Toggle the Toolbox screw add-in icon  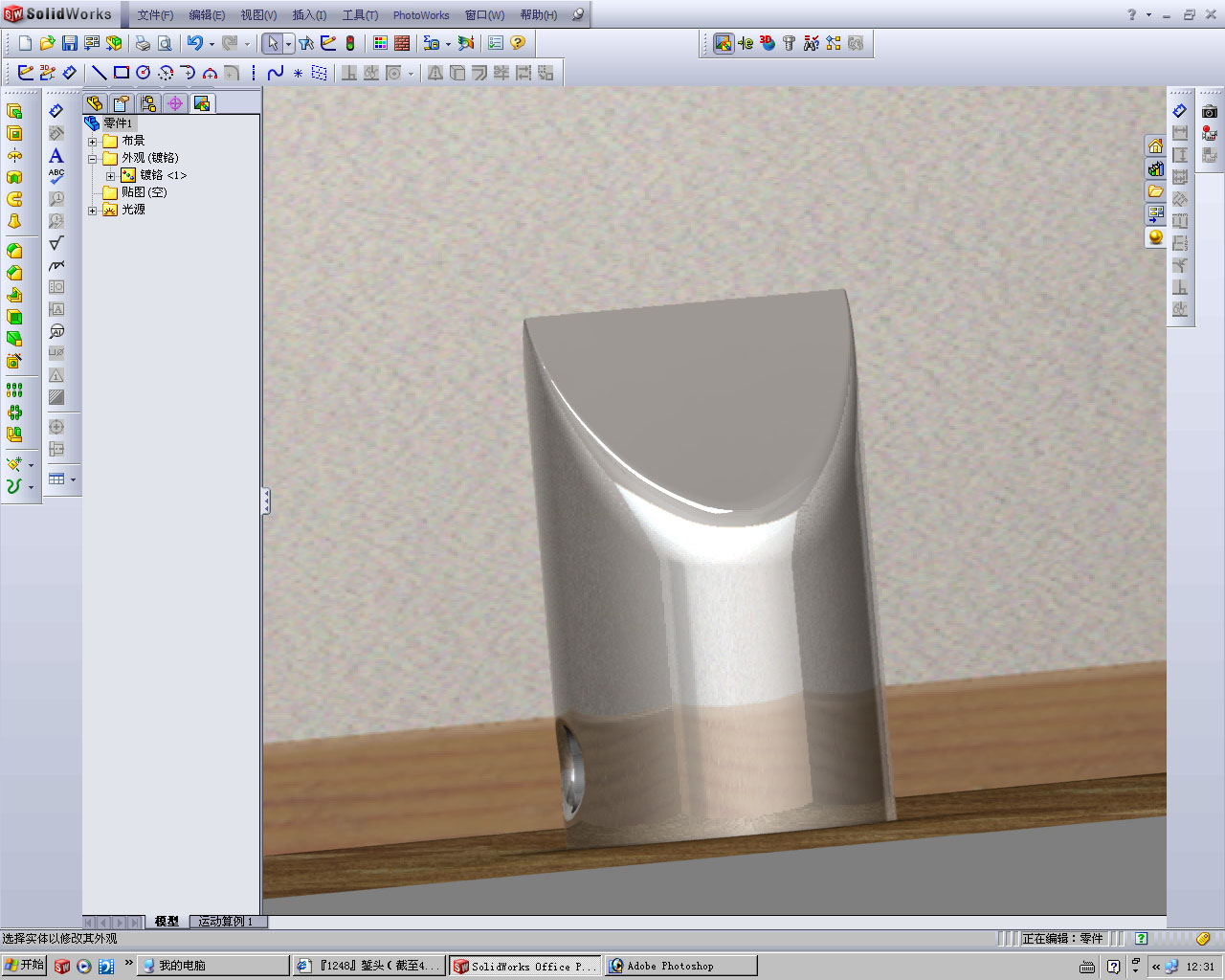tap(790, 43)
